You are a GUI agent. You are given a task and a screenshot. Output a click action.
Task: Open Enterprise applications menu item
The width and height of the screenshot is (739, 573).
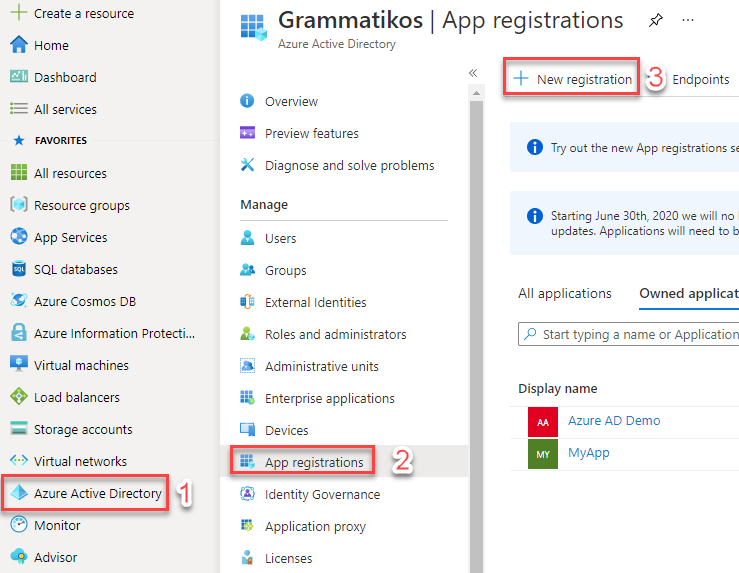pos(343,398)
